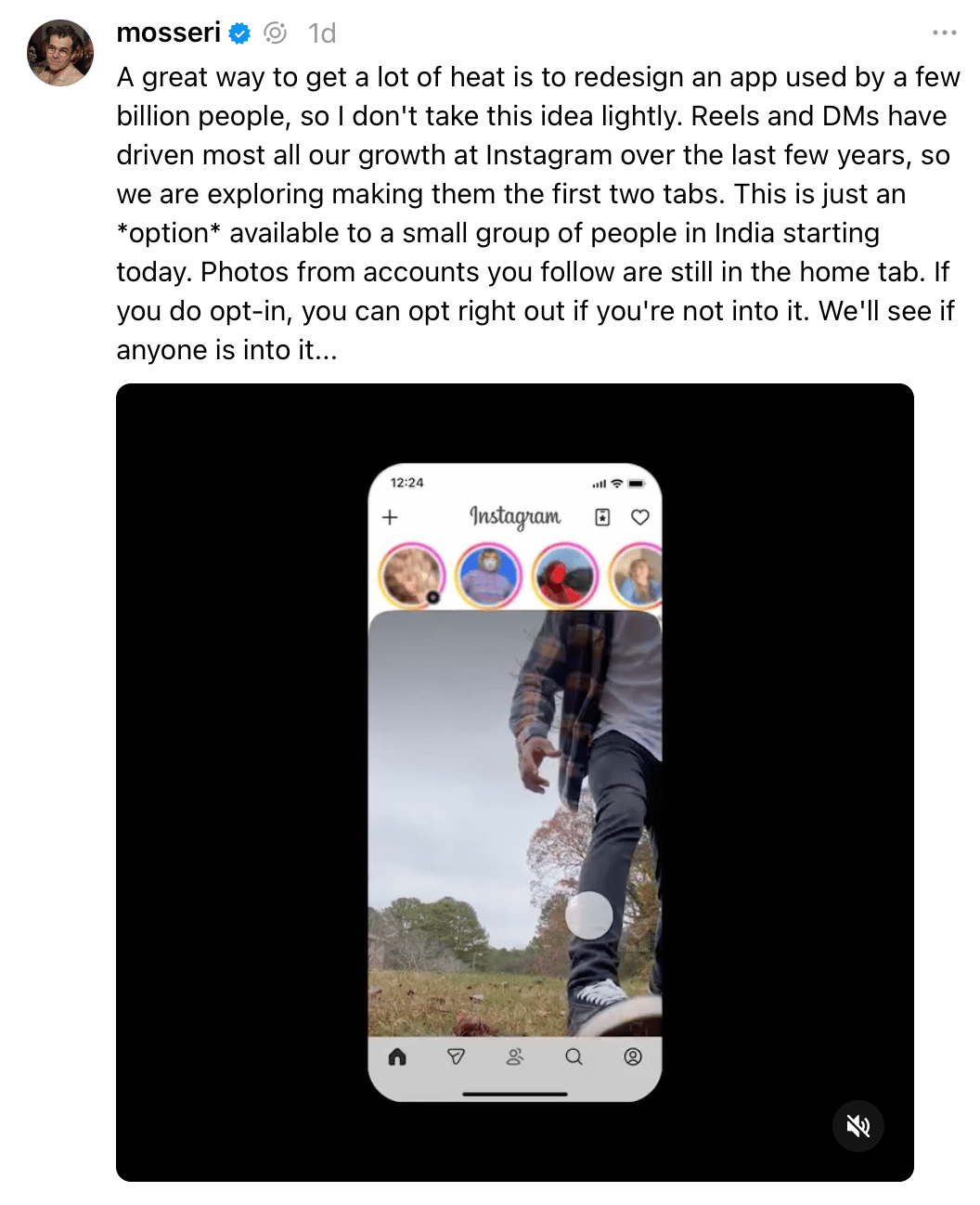
Task: Tap the heart notifications icon
Action: pos(640,517)
